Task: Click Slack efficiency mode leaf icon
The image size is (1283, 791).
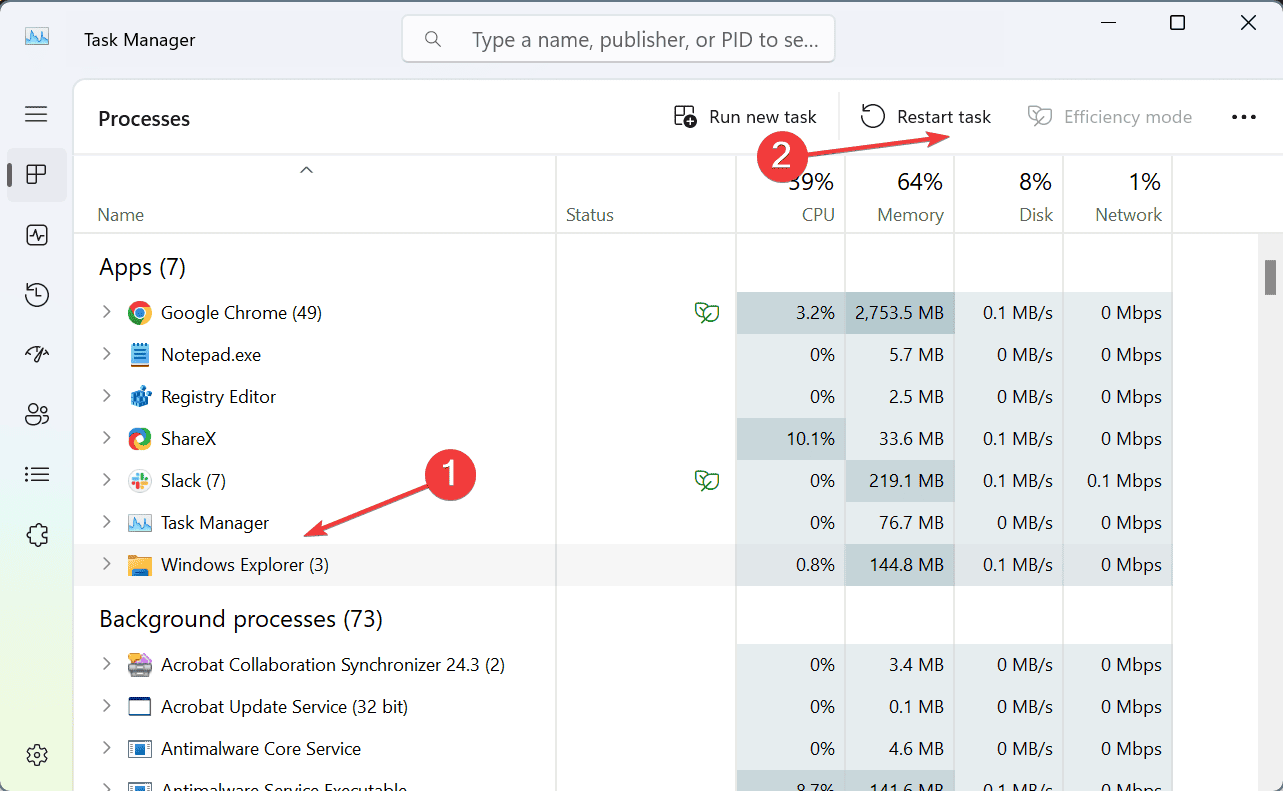Action: (x=707, y=481)
